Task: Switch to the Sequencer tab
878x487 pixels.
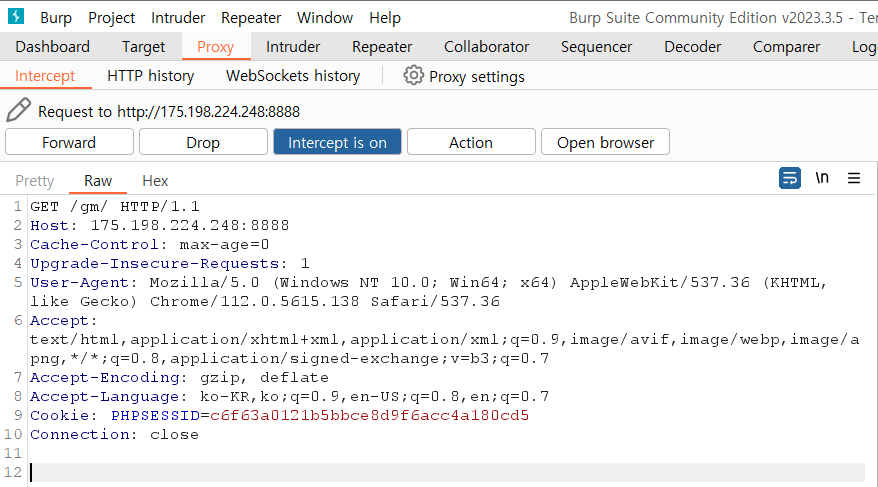Action: point(596,46)
